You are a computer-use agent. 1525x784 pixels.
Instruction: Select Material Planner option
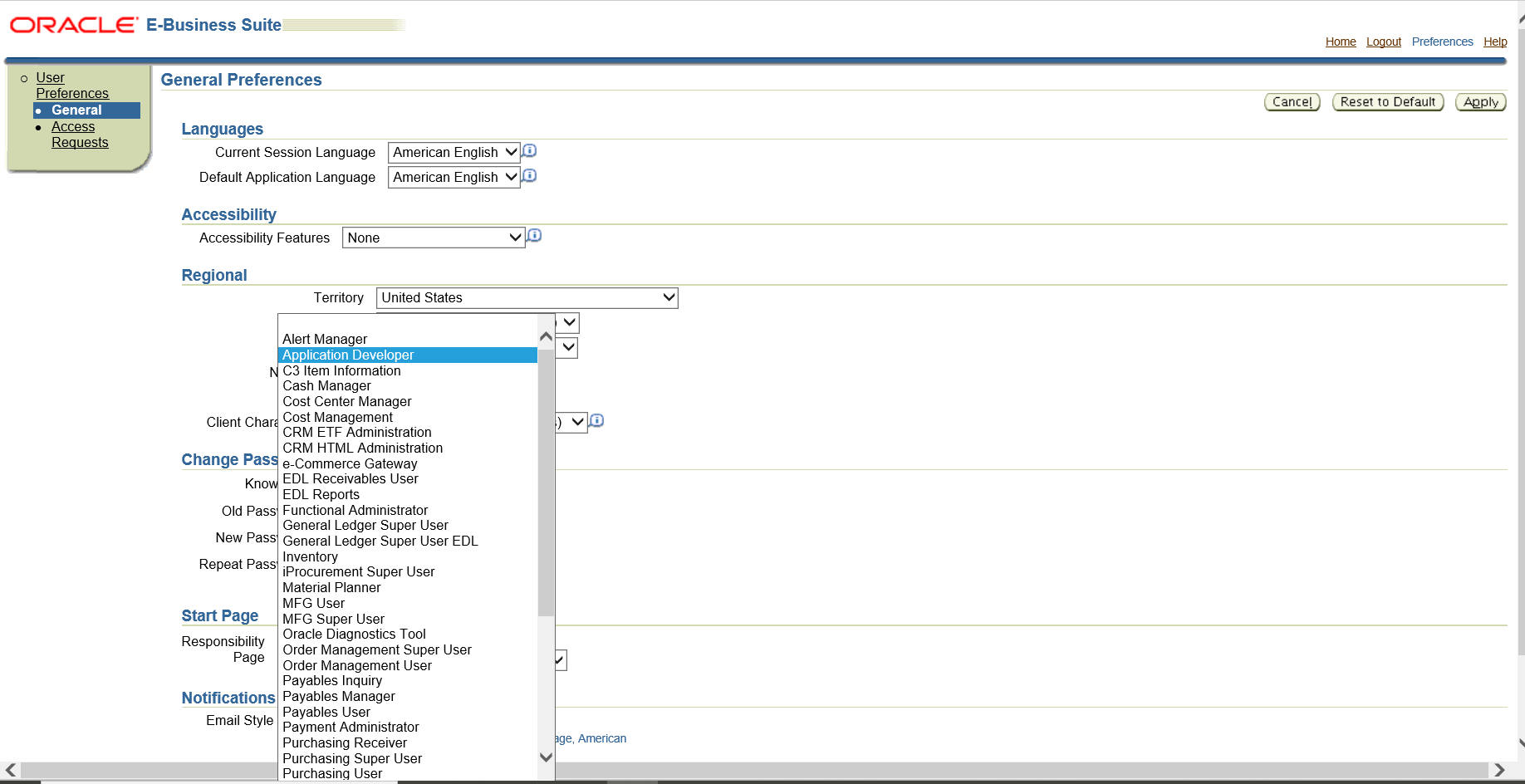tap(408, 588)
